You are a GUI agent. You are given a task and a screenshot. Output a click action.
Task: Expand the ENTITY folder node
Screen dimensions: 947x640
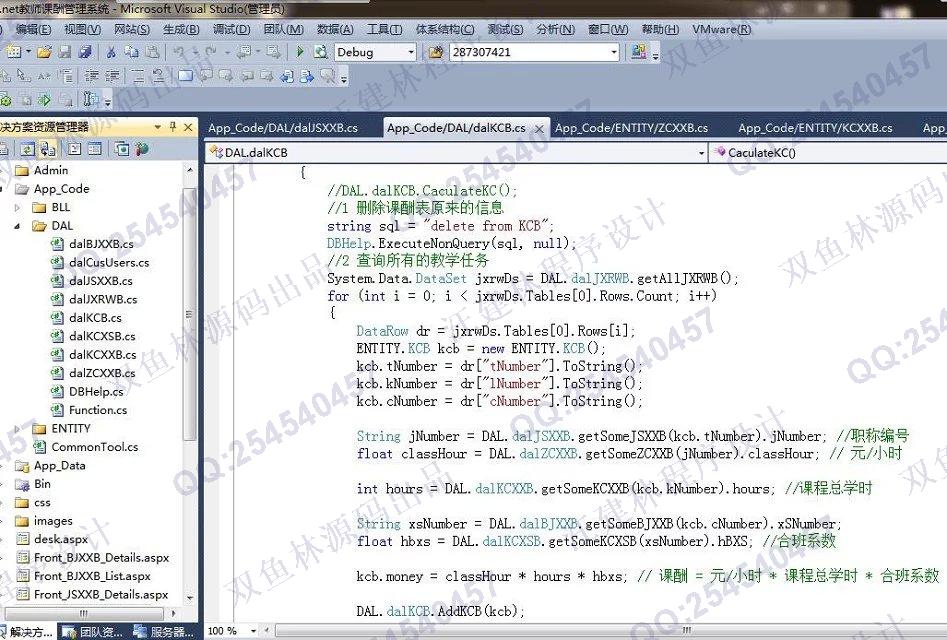(x=17, y=429)
